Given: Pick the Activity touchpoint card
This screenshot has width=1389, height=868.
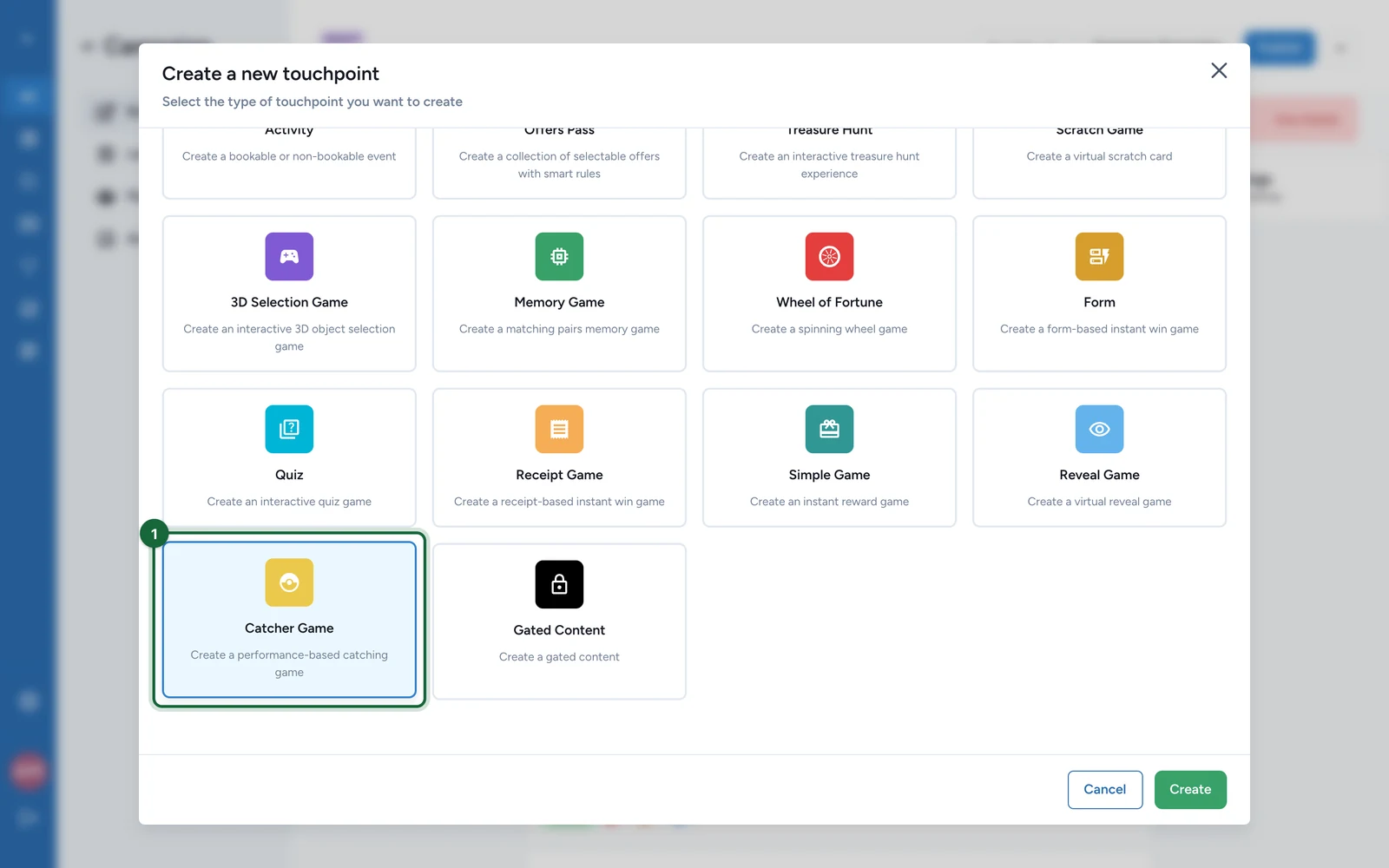Looking at the screenshot, I should 289,162.
